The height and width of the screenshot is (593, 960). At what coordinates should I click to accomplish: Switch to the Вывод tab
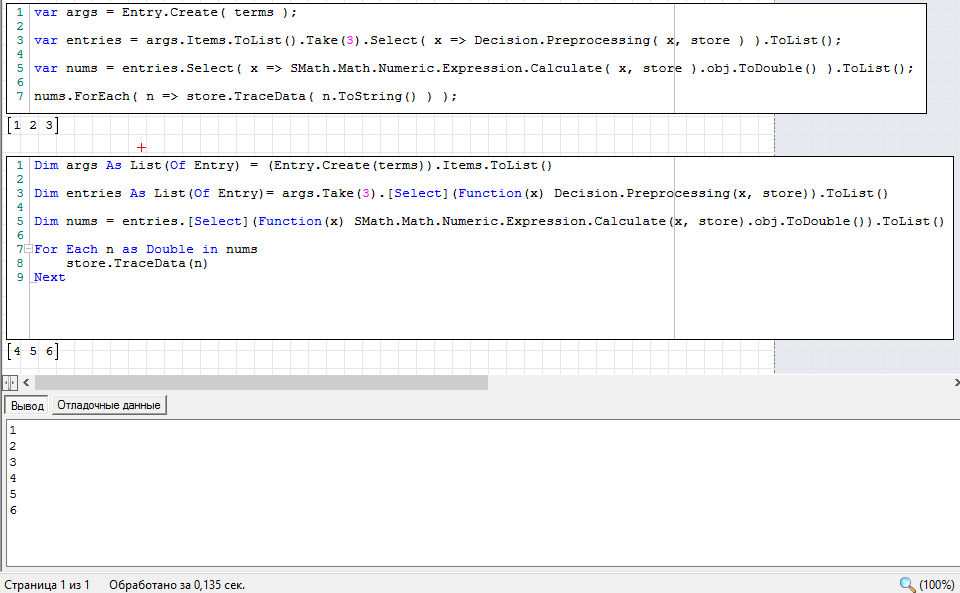coord(27,405)
